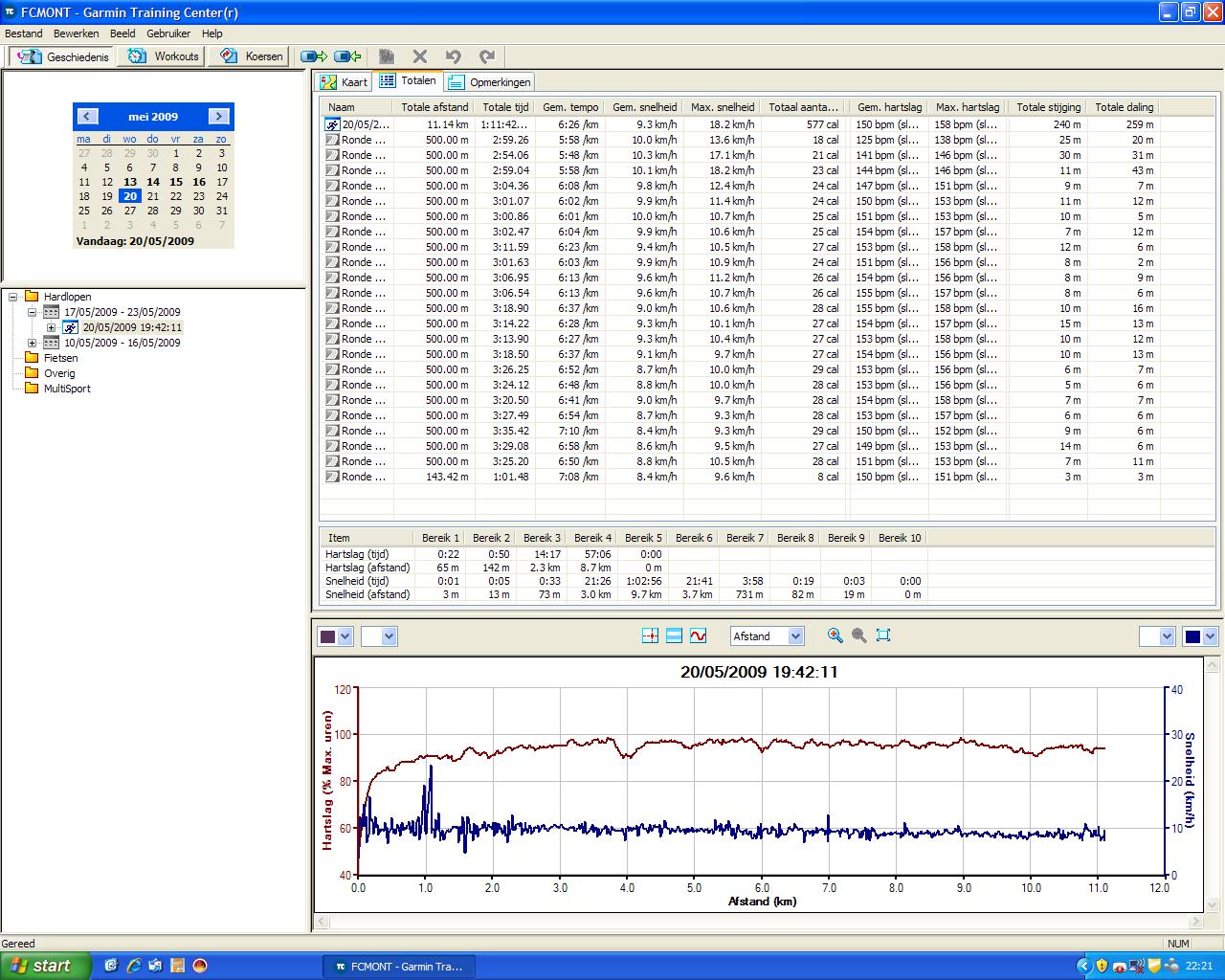Click the chart horizontal scrollbar left arrow
Image resolution: width=1225 pixels, height=980 pixels.
coord(323,921)
